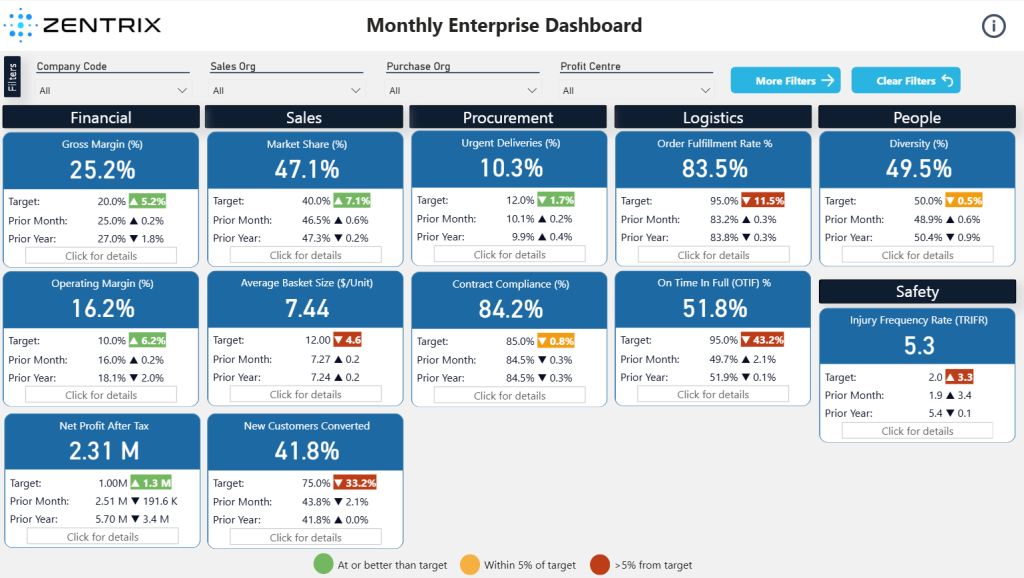Viewport: 1024px width, 578px height.
Task: Open the Profit Centre dropdown
Action: click(x=636, y=90)
